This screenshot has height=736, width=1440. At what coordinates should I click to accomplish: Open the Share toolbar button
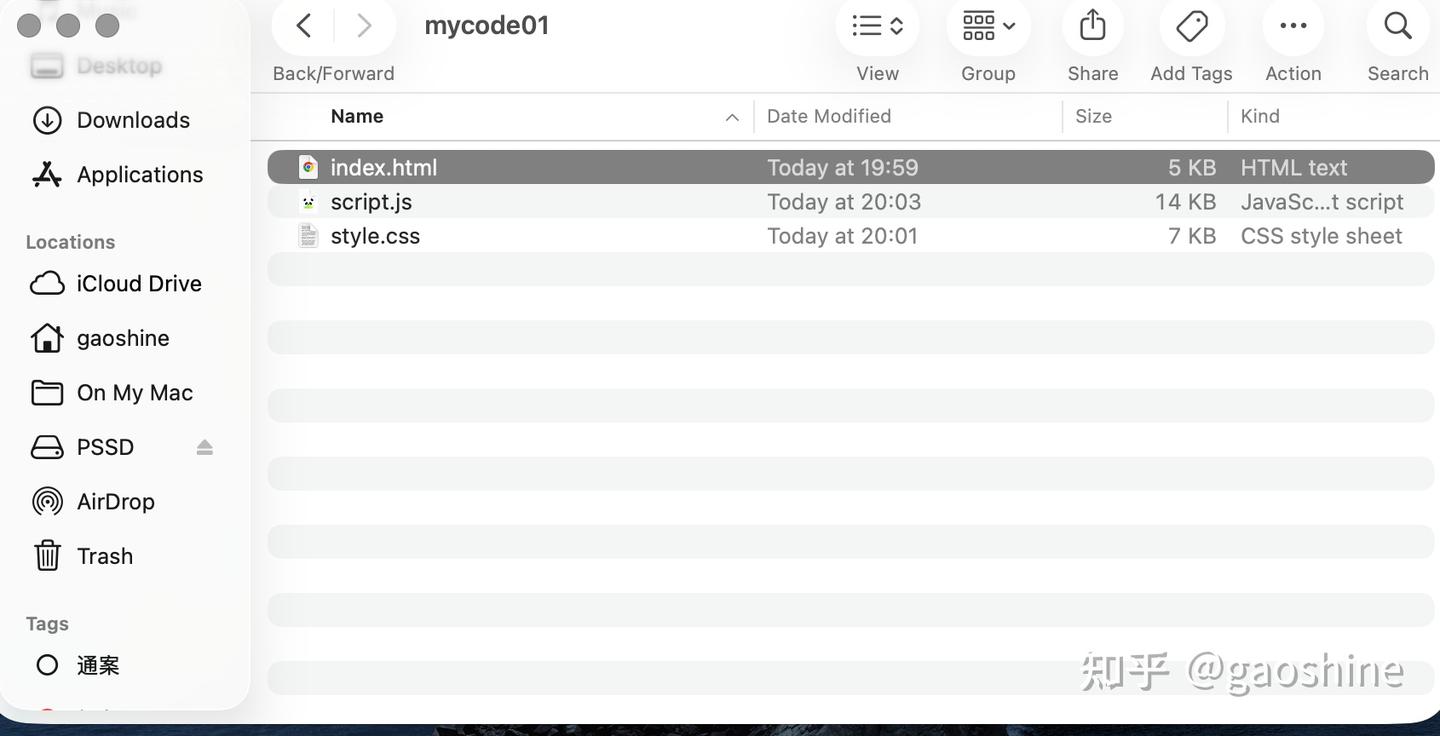click(1092, 26)
